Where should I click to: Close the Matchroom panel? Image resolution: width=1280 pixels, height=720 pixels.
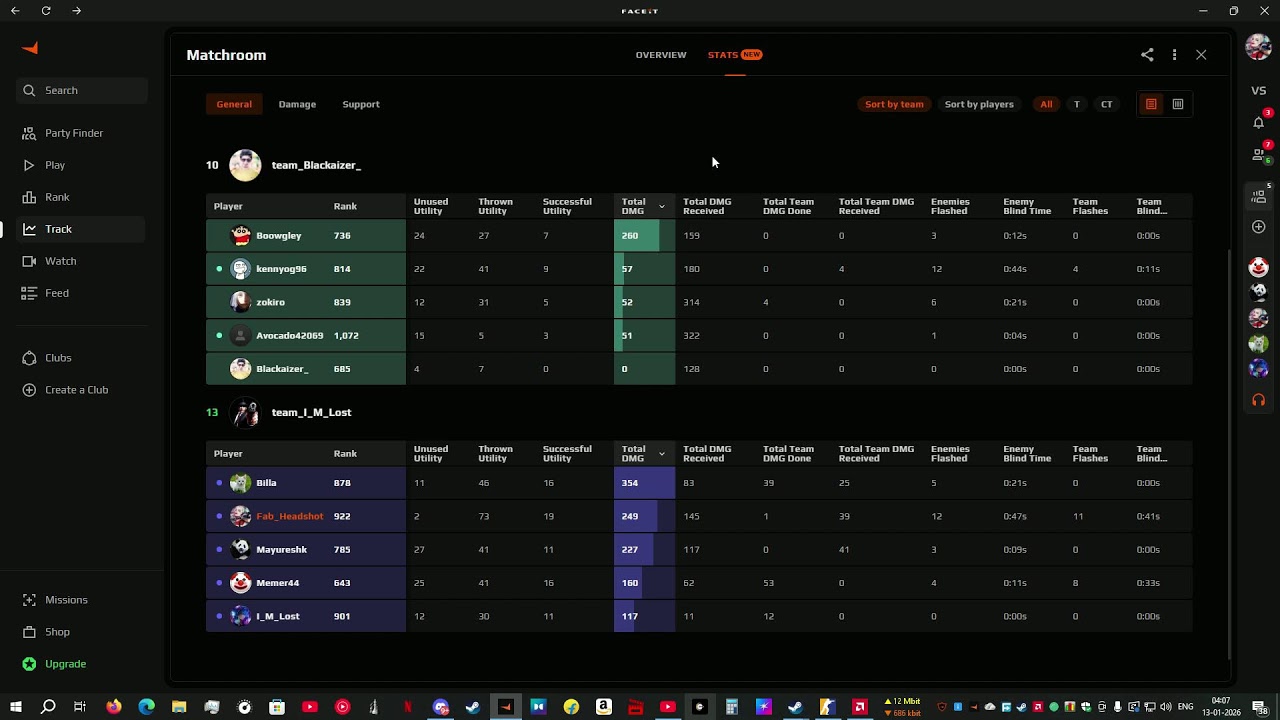click(x=1201, y=55)
